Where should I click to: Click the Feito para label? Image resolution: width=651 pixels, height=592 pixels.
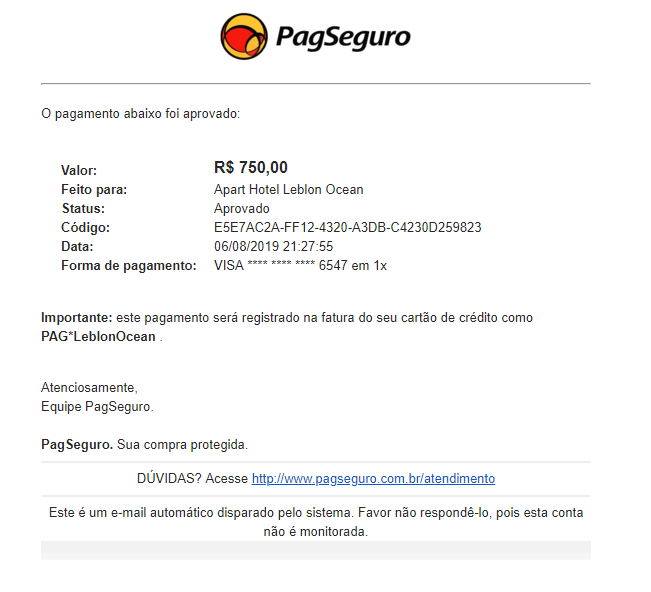[x=94, y=190]
